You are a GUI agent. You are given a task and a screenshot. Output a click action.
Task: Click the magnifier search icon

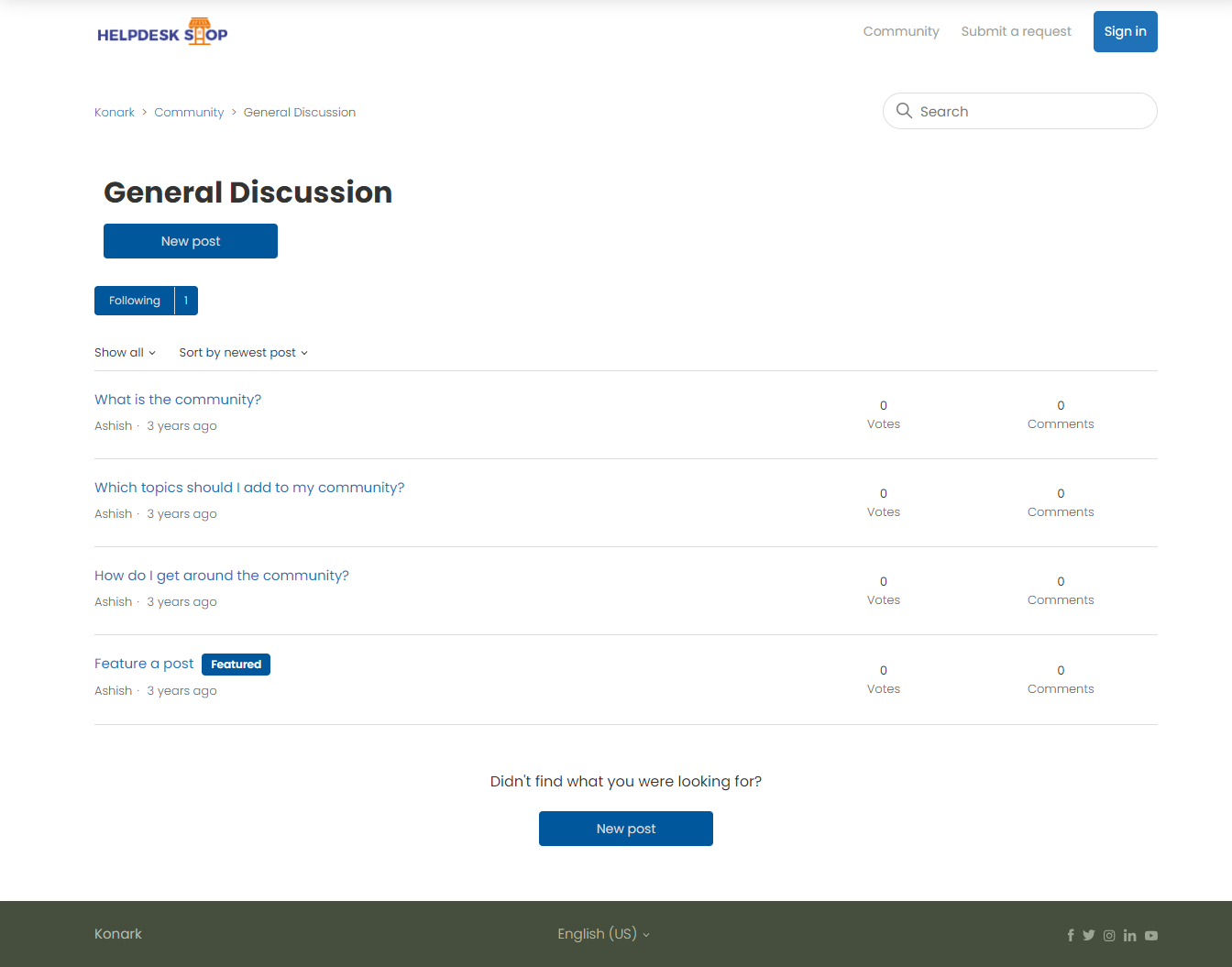904,111
